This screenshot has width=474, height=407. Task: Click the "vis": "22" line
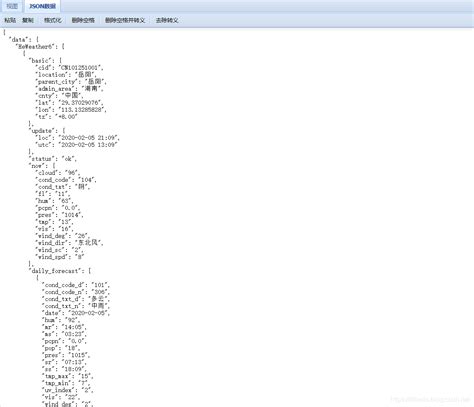[x=61, y=397]
